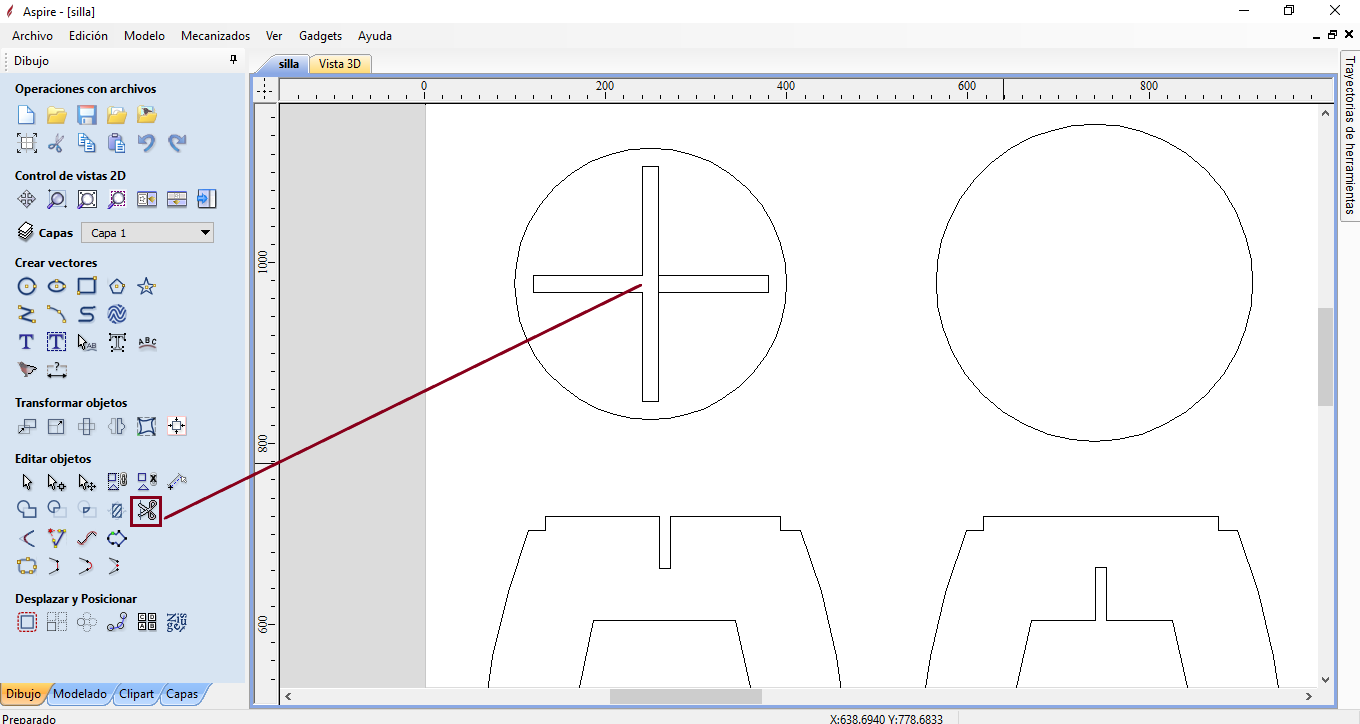Open the Edición menu
Viewport: 1360px width, 724px height.
point(88,36)
